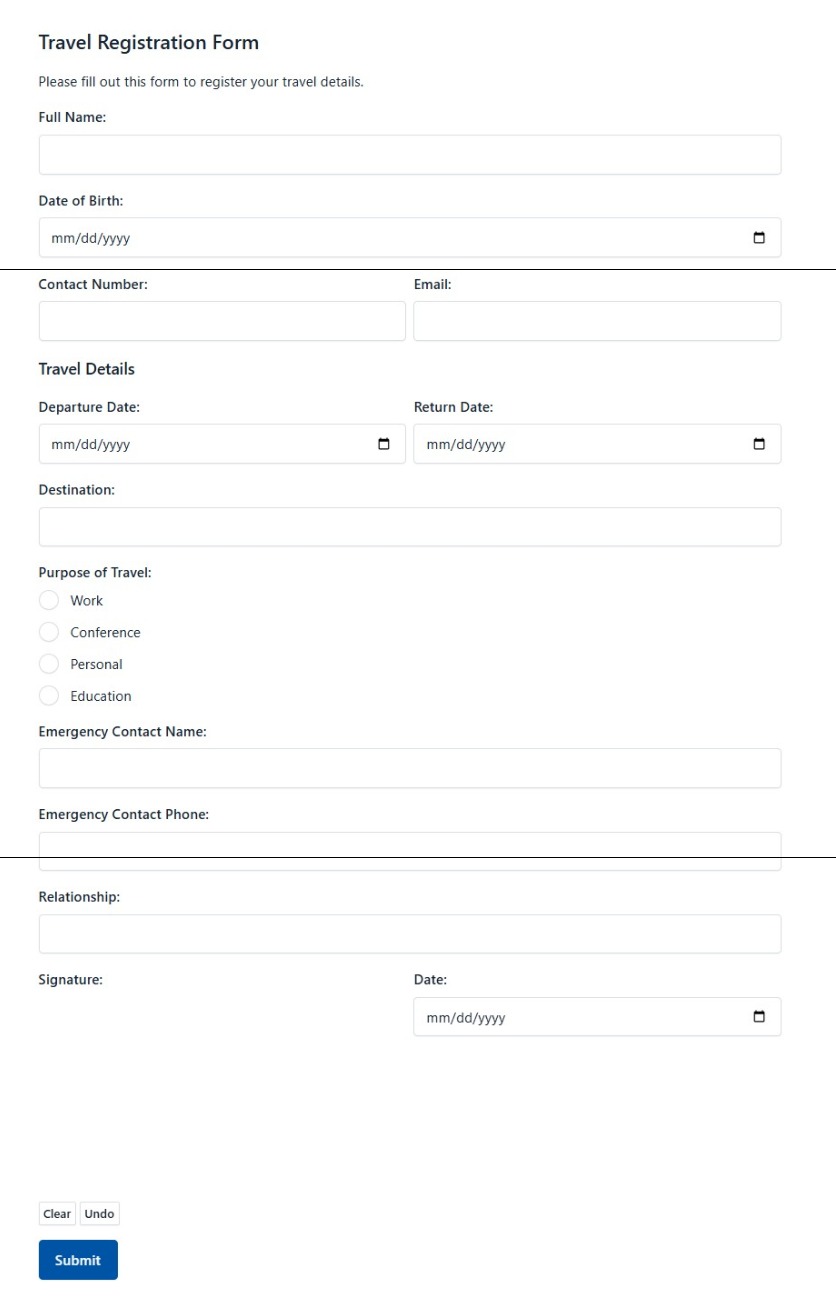Click the Relationship text field
836x1309 pixels.
tap(409, 933)
